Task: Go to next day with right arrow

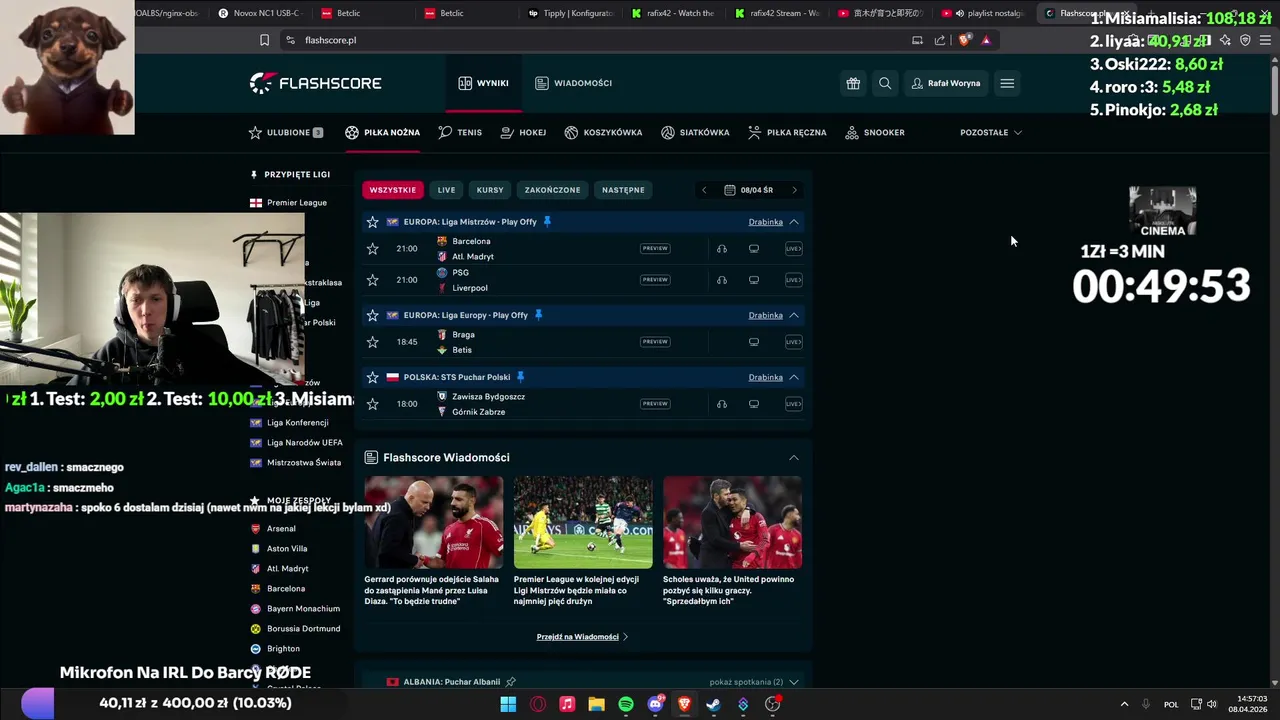Action: 795,190
